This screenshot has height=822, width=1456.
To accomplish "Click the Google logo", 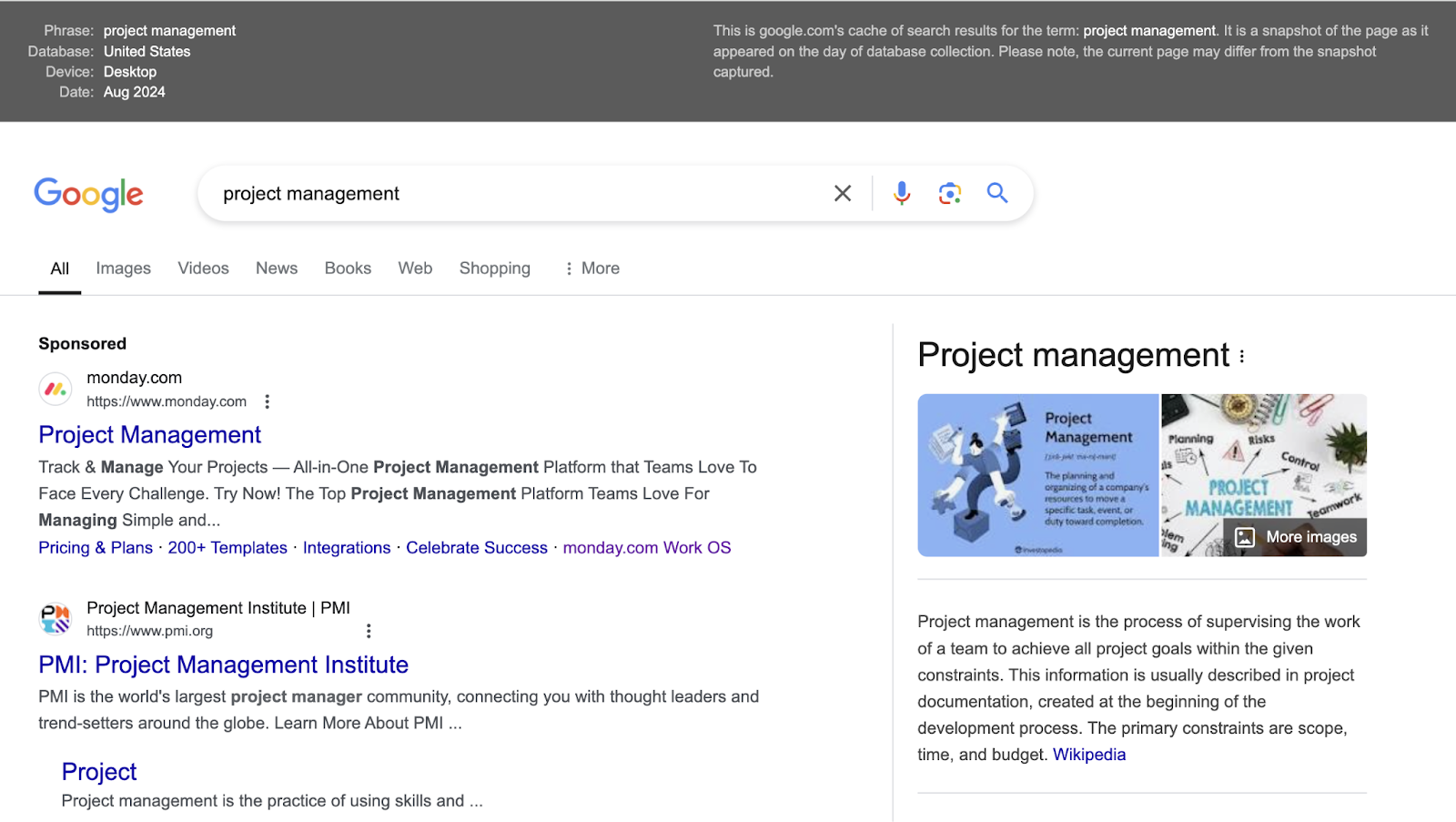I will pyautogui.click(x=88, y=194).
